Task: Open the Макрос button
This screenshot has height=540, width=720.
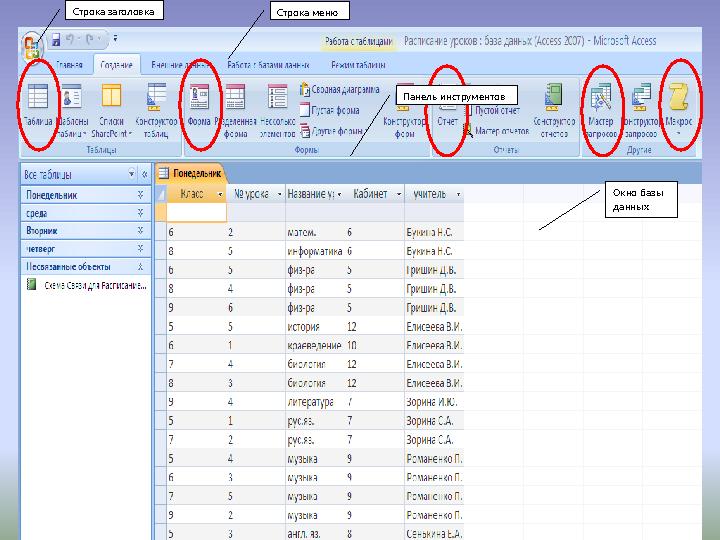Action: pos(679,110)
